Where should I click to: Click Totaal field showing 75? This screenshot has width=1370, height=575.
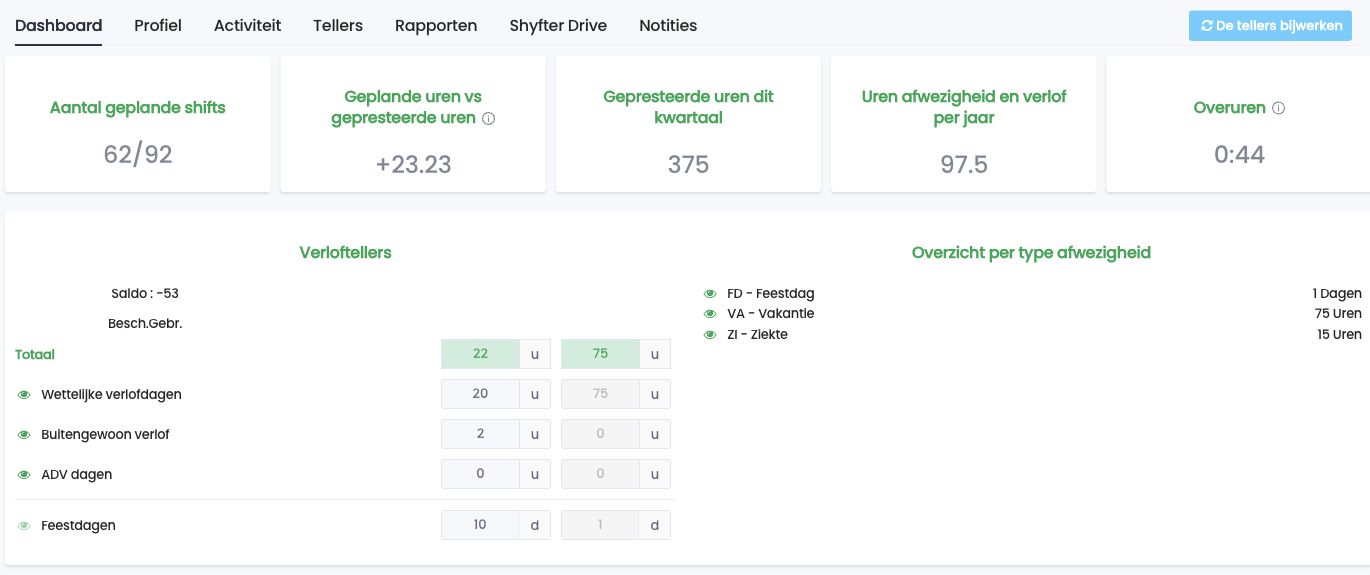[x=600, y=354]
